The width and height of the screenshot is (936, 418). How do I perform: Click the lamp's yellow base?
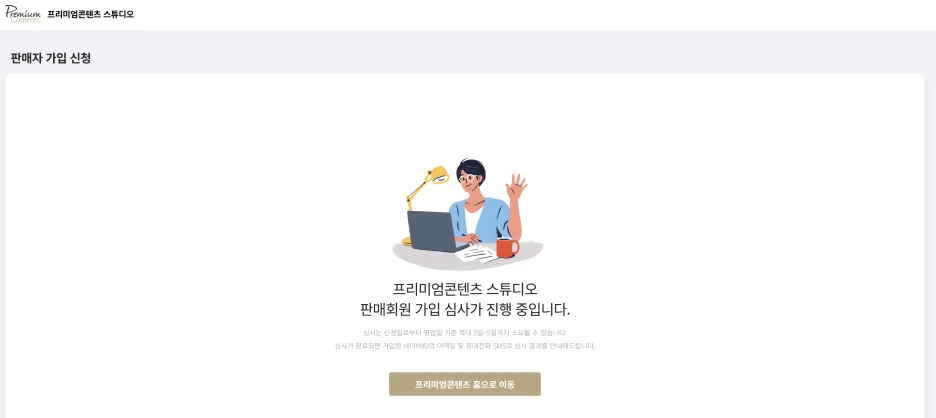tap(407, 241)
